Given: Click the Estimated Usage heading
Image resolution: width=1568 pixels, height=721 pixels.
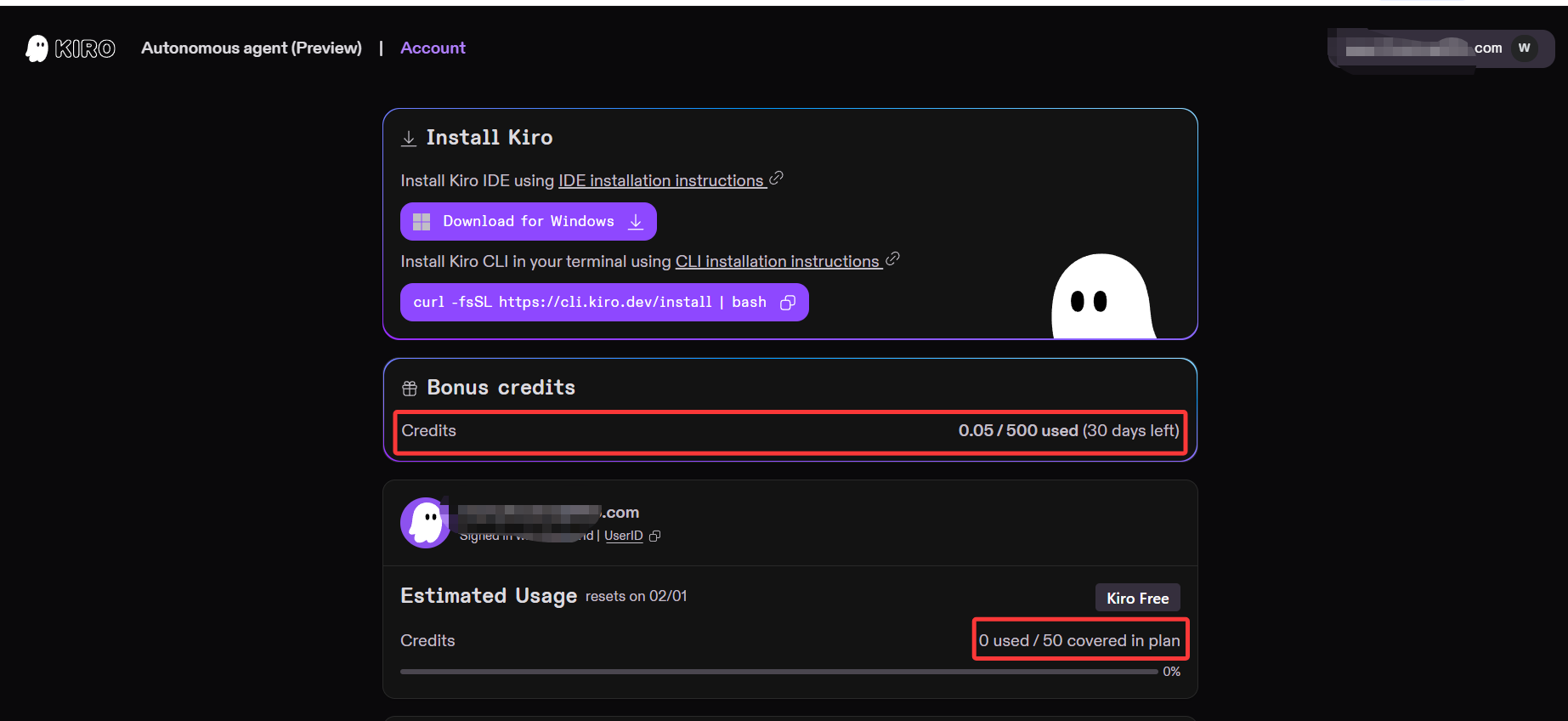Looking at the screenshot, I should click(x=489, y=596).
